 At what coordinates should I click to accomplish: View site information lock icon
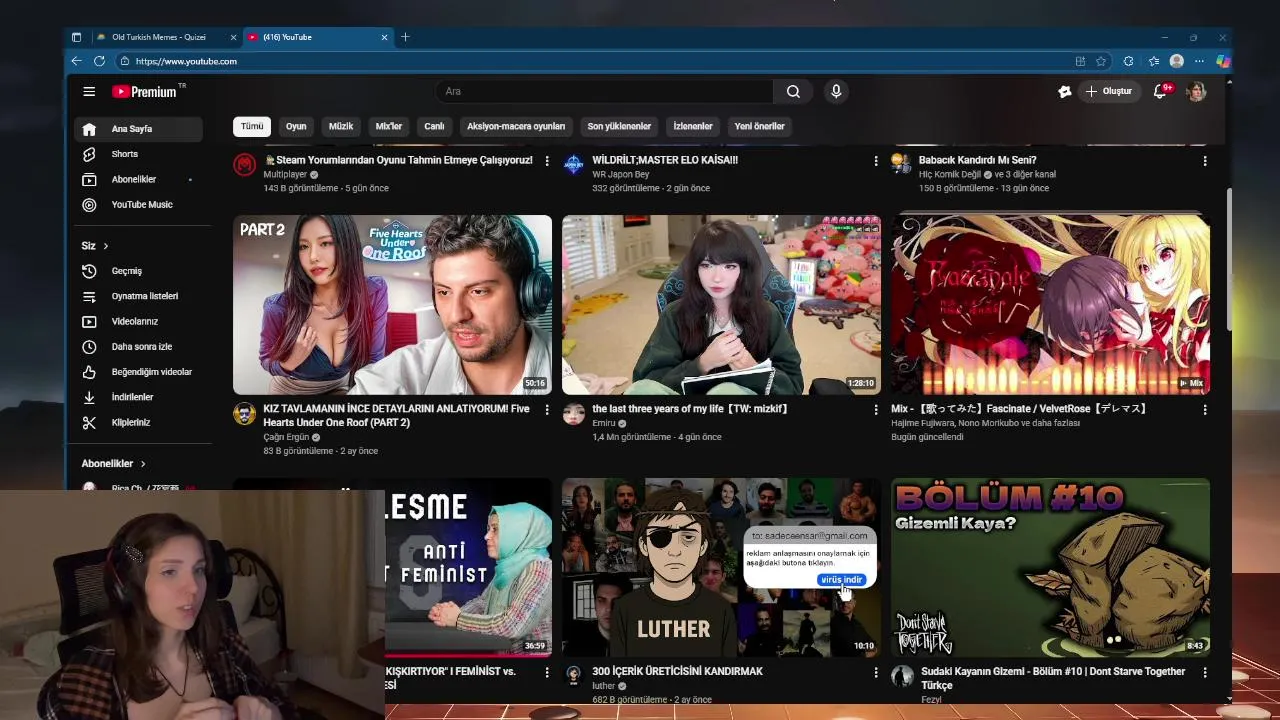[x=125, y=61]
